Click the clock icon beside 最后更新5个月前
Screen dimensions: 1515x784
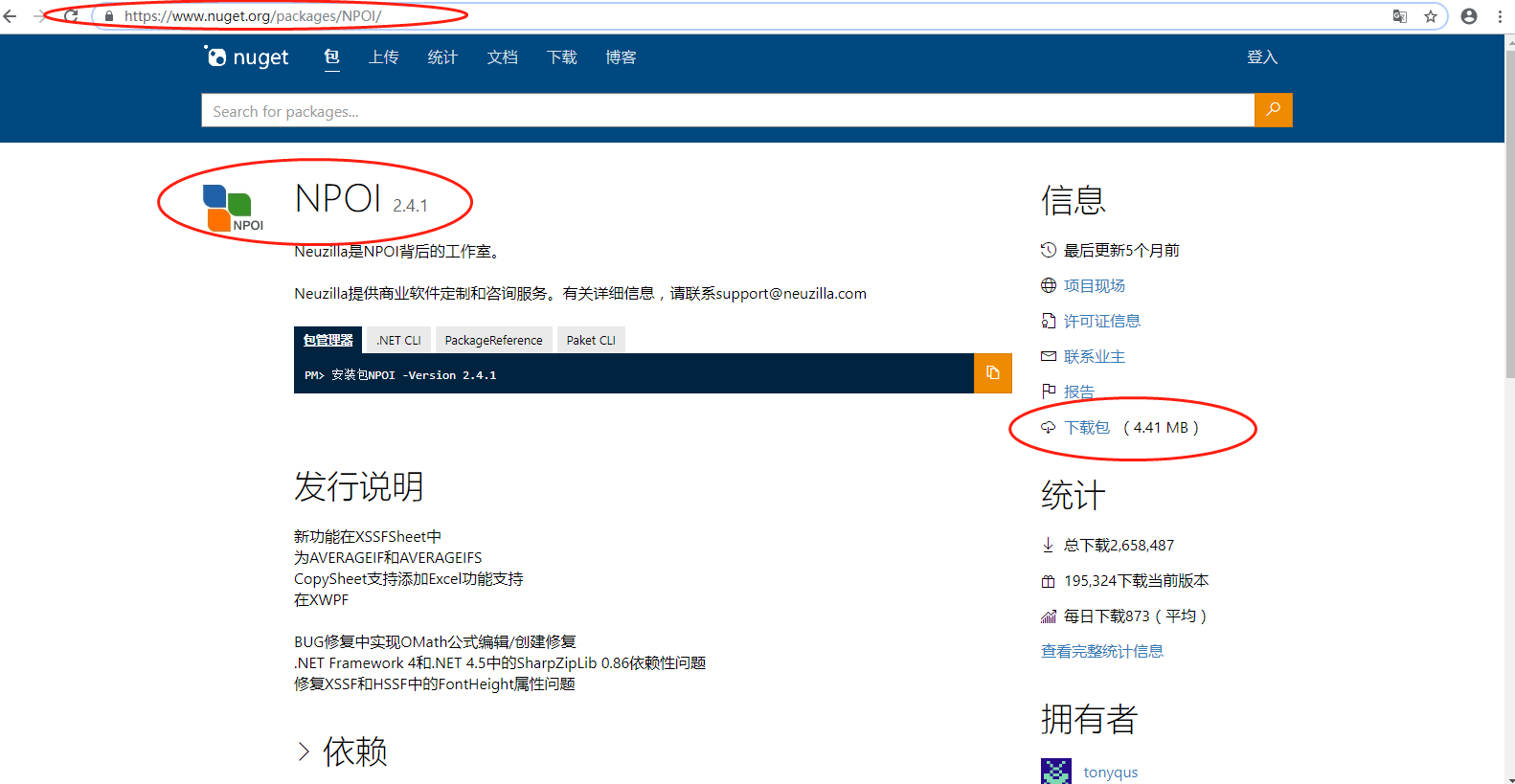pyautogui.click(x=1049, y=250)
